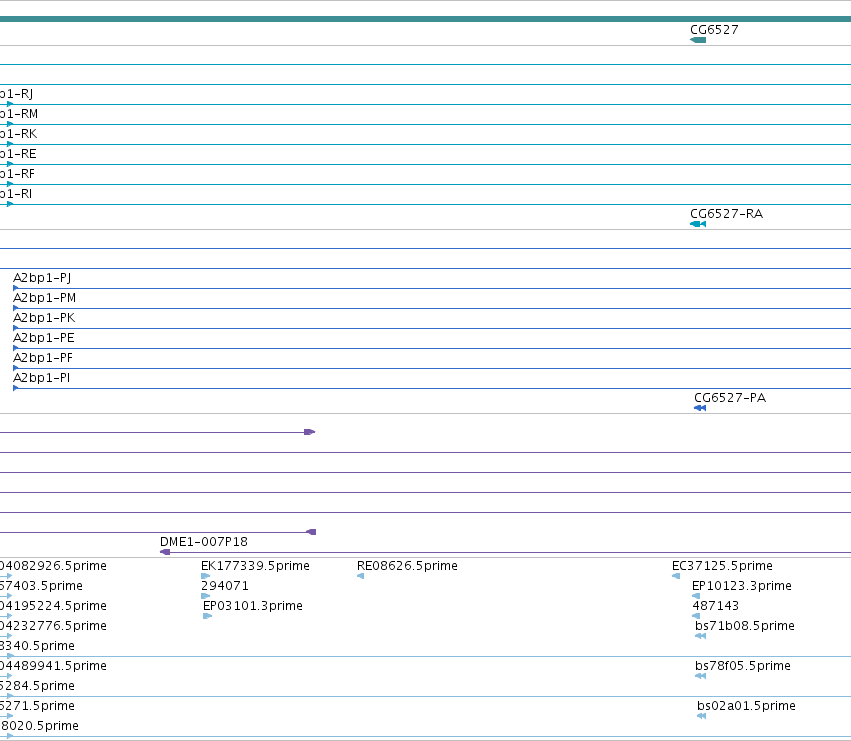Select the truncated transcript label ending in 1-RJ
851x741 pixels.
point(16,94)
